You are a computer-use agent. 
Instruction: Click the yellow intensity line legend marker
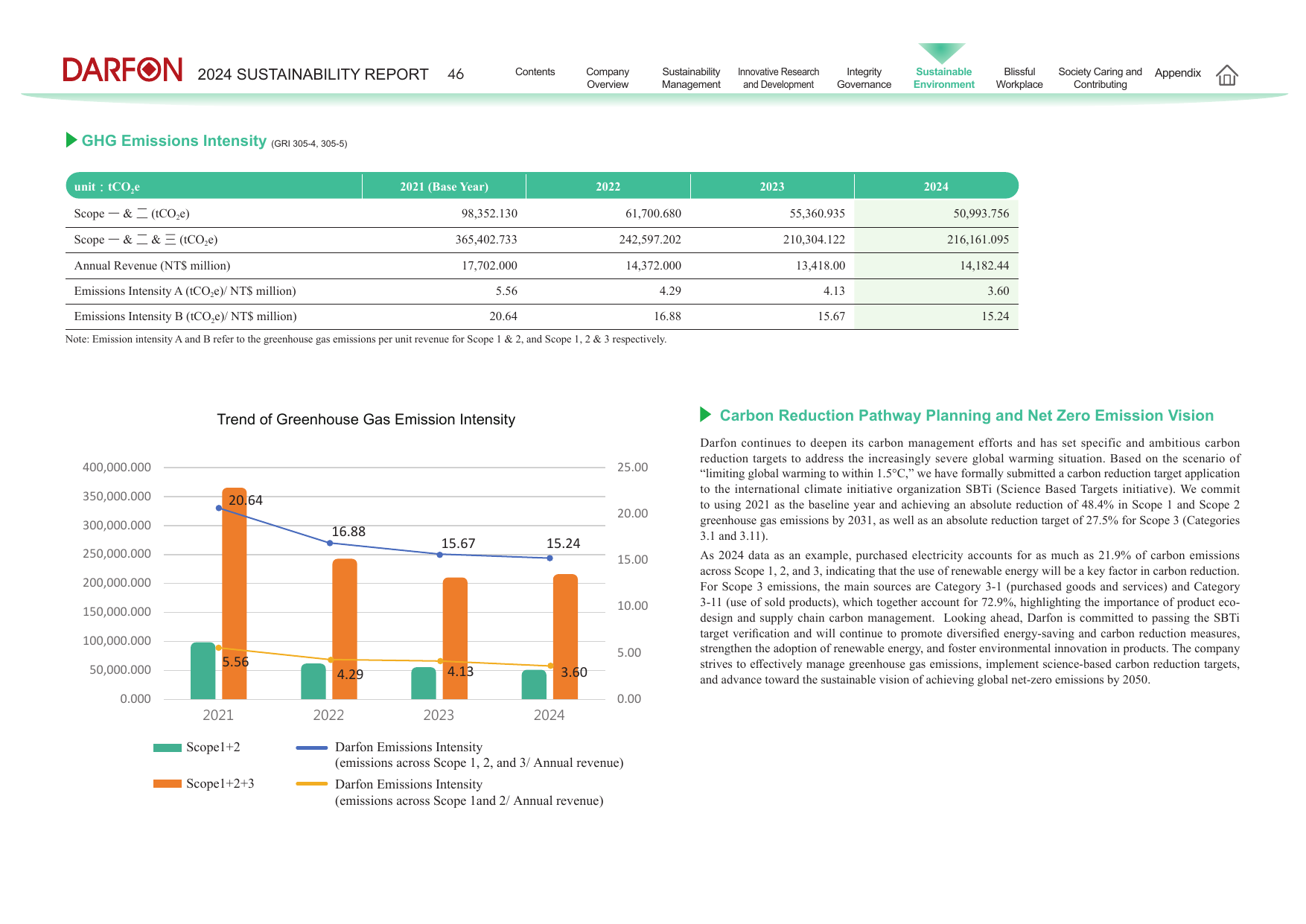coord(312,784)
